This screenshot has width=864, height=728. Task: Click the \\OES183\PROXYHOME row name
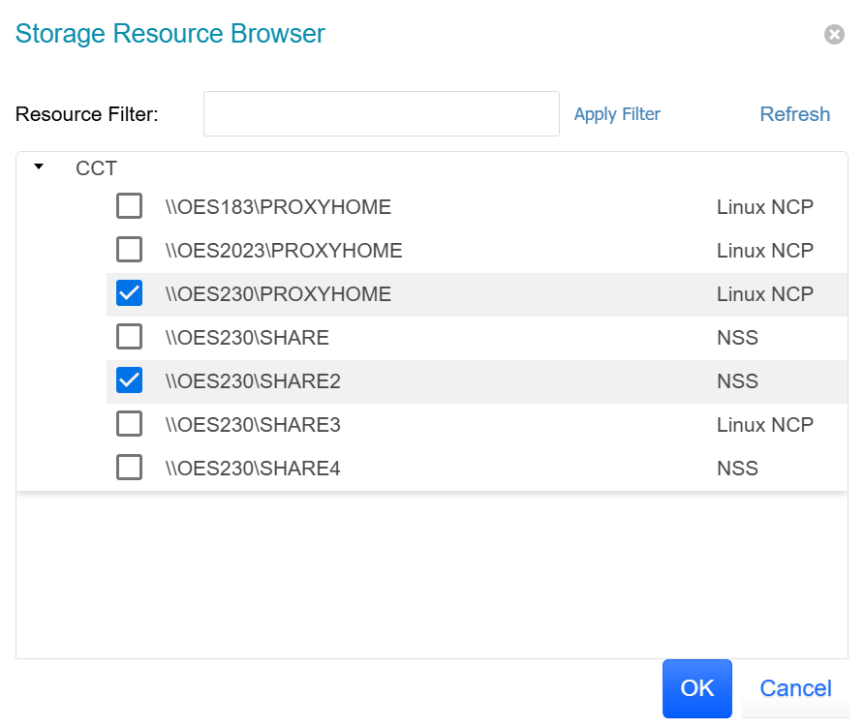[x=278, y=207]
